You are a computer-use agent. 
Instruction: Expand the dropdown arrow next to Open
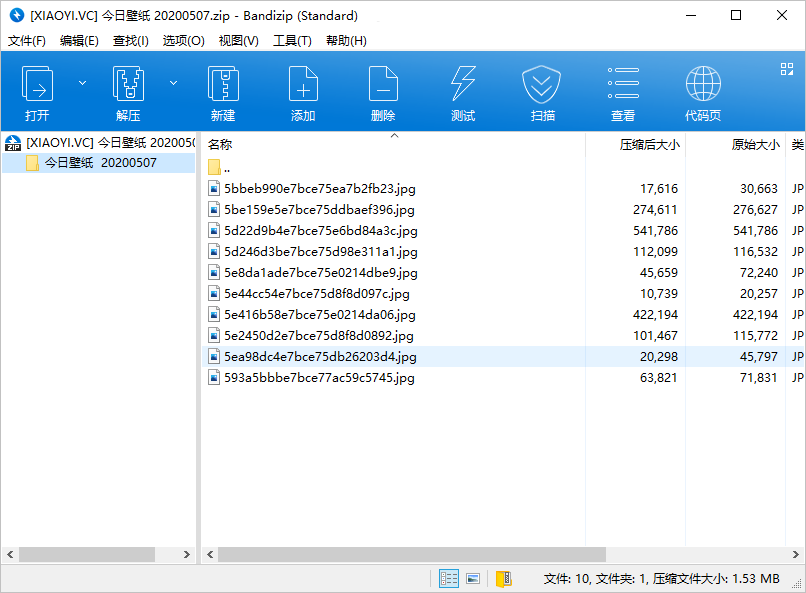[x=82, y=83]
